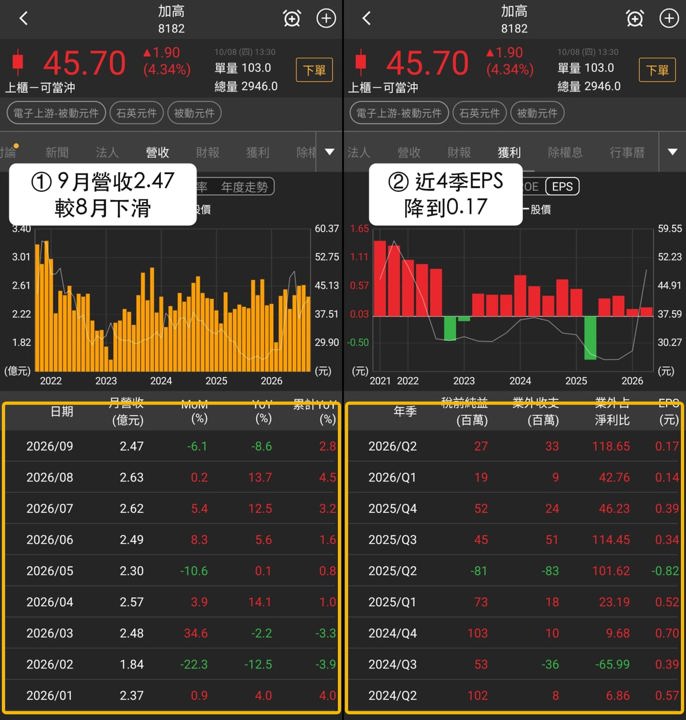Screen dimensions: 686x720
Task: Select the 電子上游-被動元件 tag in right panel
Action: [x=399, y=113]
